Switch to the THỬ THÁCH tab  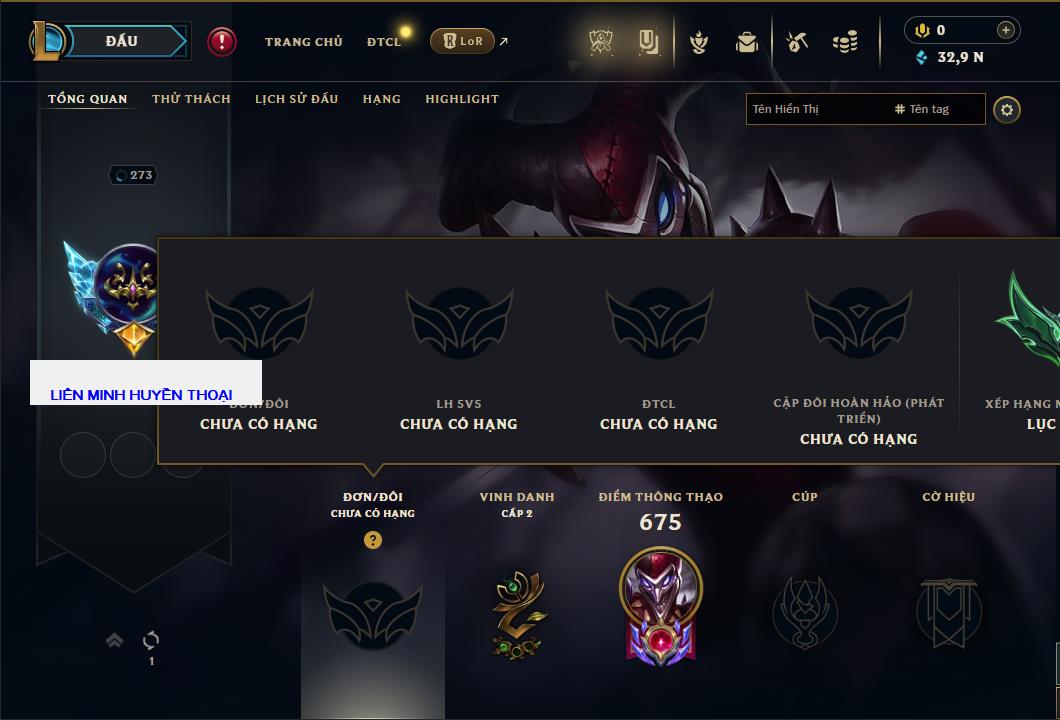point(191,99)
